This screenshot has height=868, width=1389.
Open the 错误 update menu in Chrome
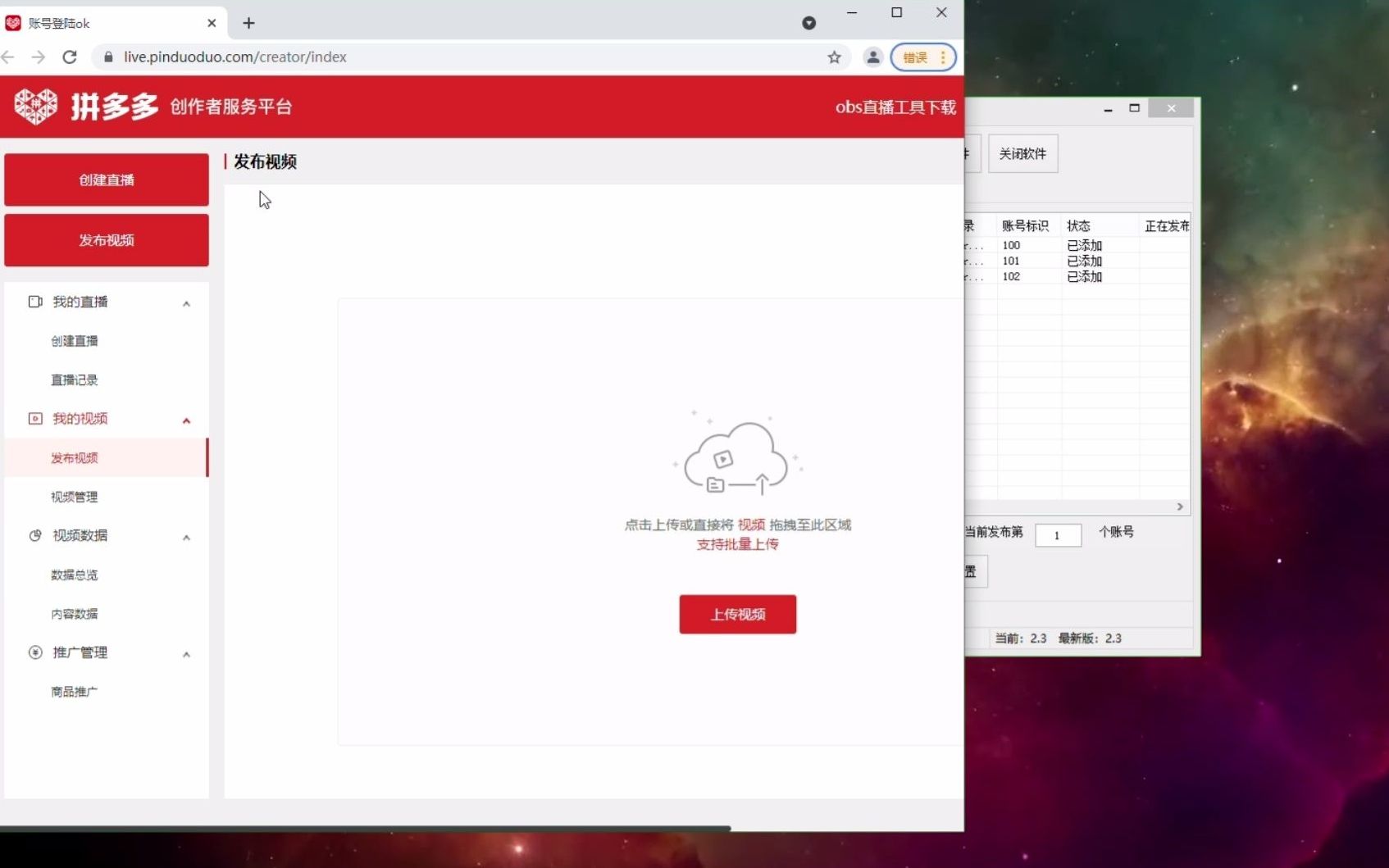tap(923, 57)
